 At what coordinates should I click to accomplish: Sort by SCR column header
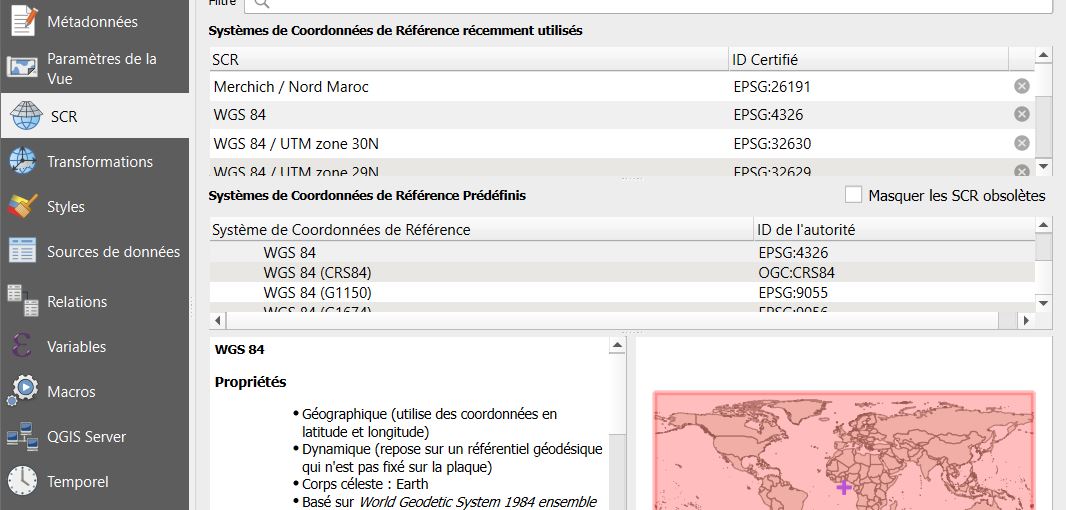click(x=469, y=59)
